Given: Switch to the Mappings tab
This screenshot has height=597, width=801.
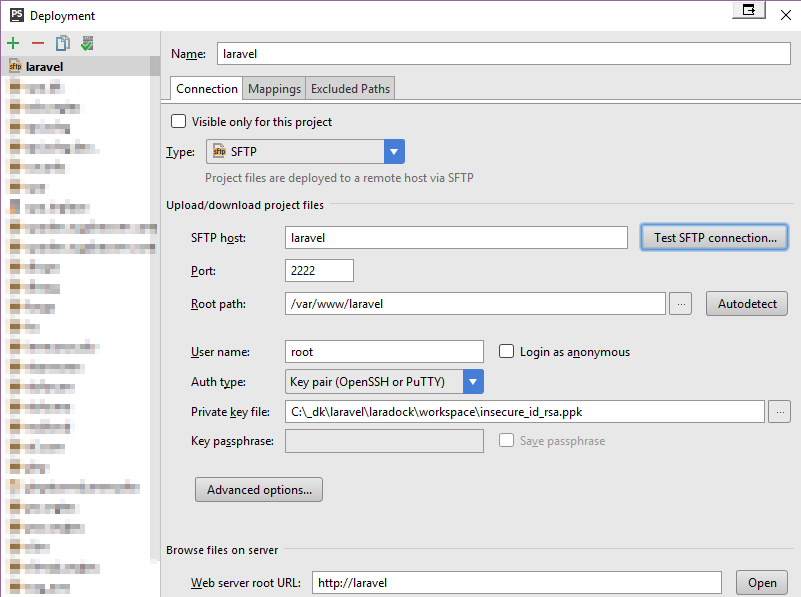Looking at the screenshot, I should (x=273, y=88).
